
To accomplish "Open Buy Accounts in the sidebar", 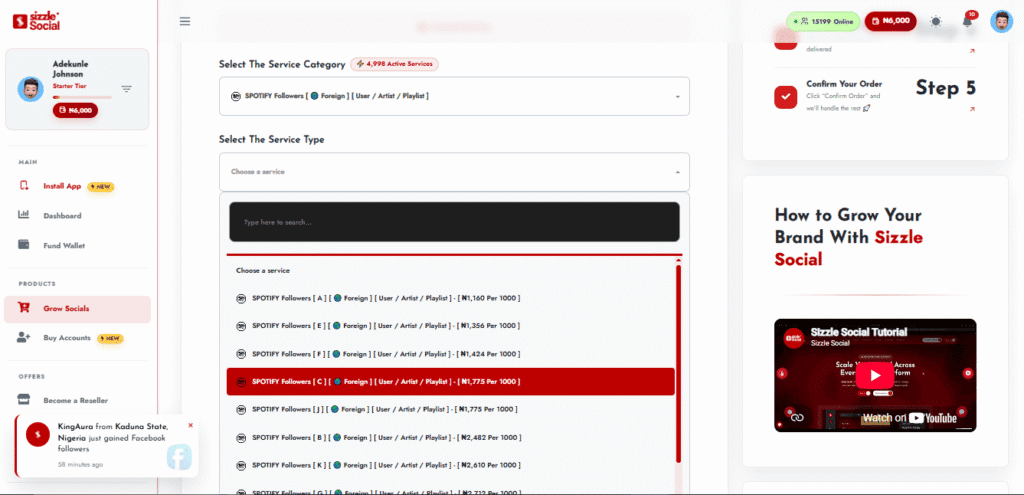I will pyautogui.click(x=67, y=338).
